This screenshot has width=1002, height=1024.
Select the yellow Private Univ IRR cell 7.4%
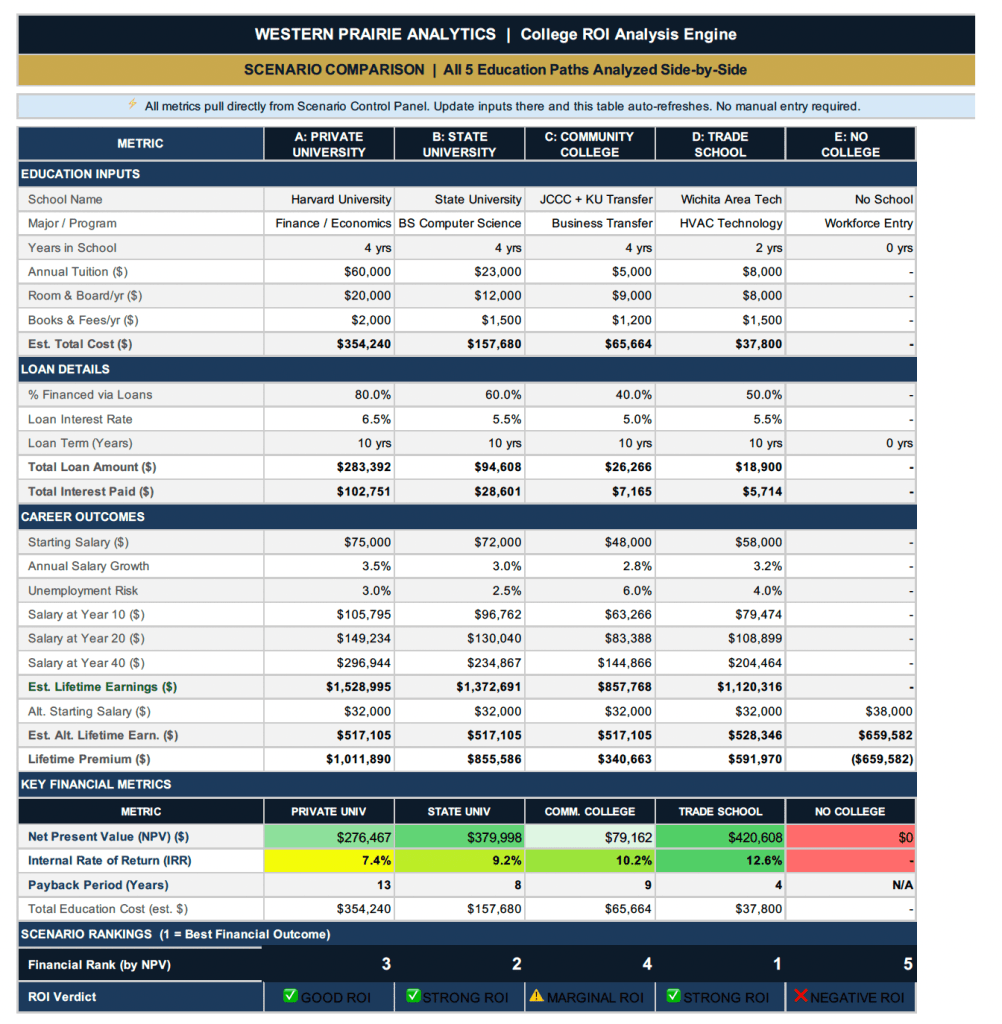pyautogui.click(x=329, y=860)
